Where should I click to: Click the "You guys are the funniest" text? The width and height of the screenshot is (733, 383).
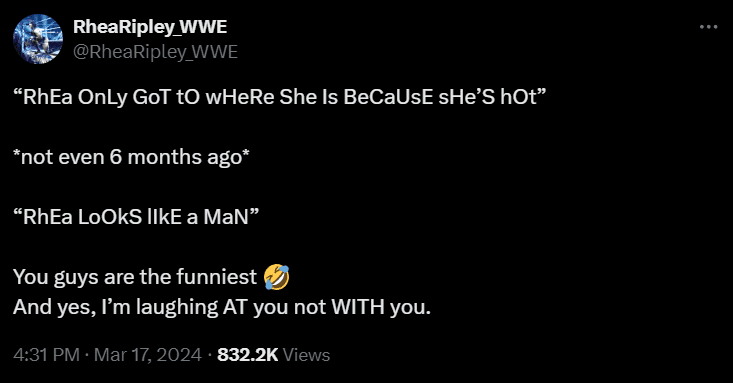135,277
